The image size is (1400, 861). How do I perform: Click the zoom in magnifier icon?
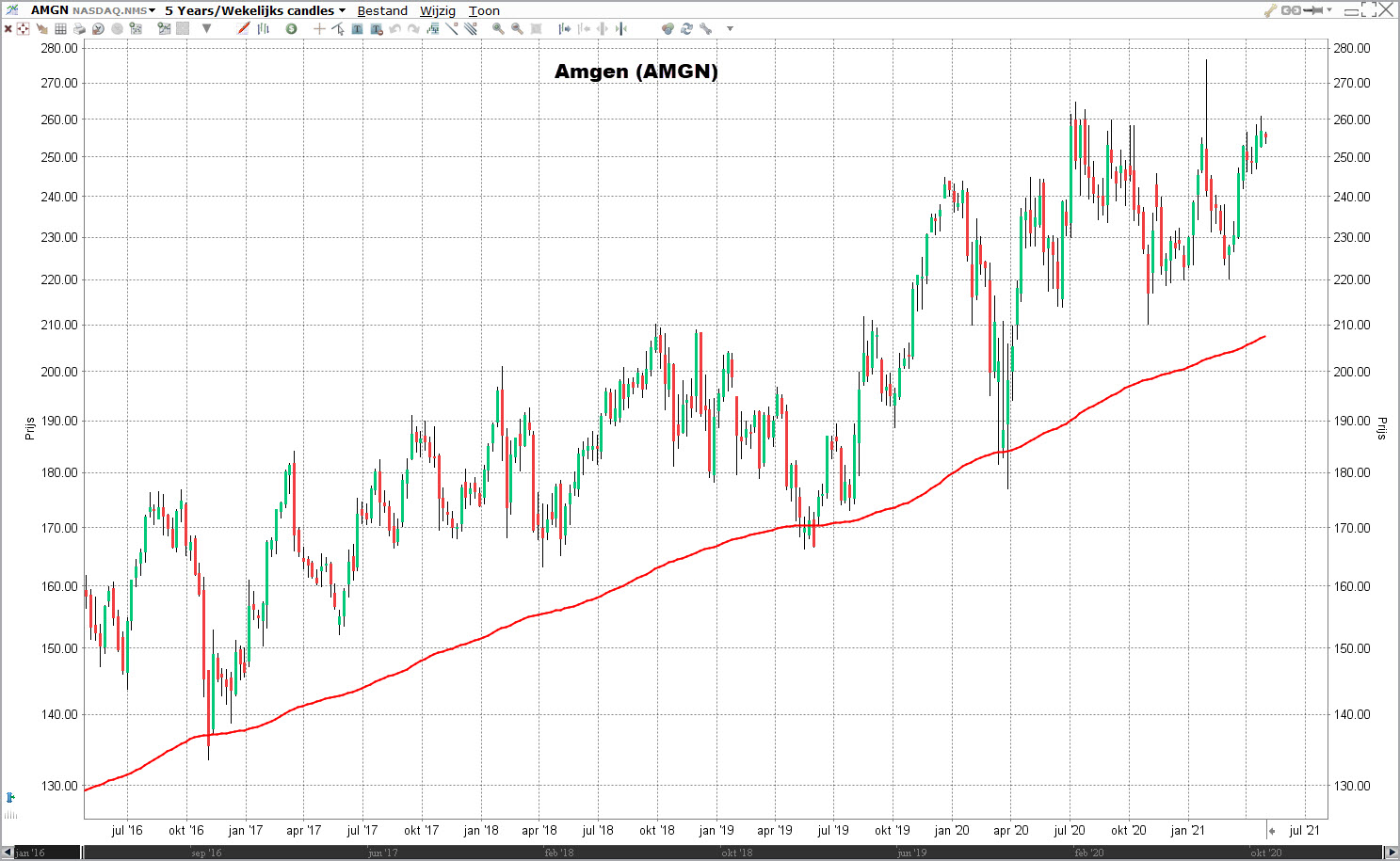[x=498, y=28]
